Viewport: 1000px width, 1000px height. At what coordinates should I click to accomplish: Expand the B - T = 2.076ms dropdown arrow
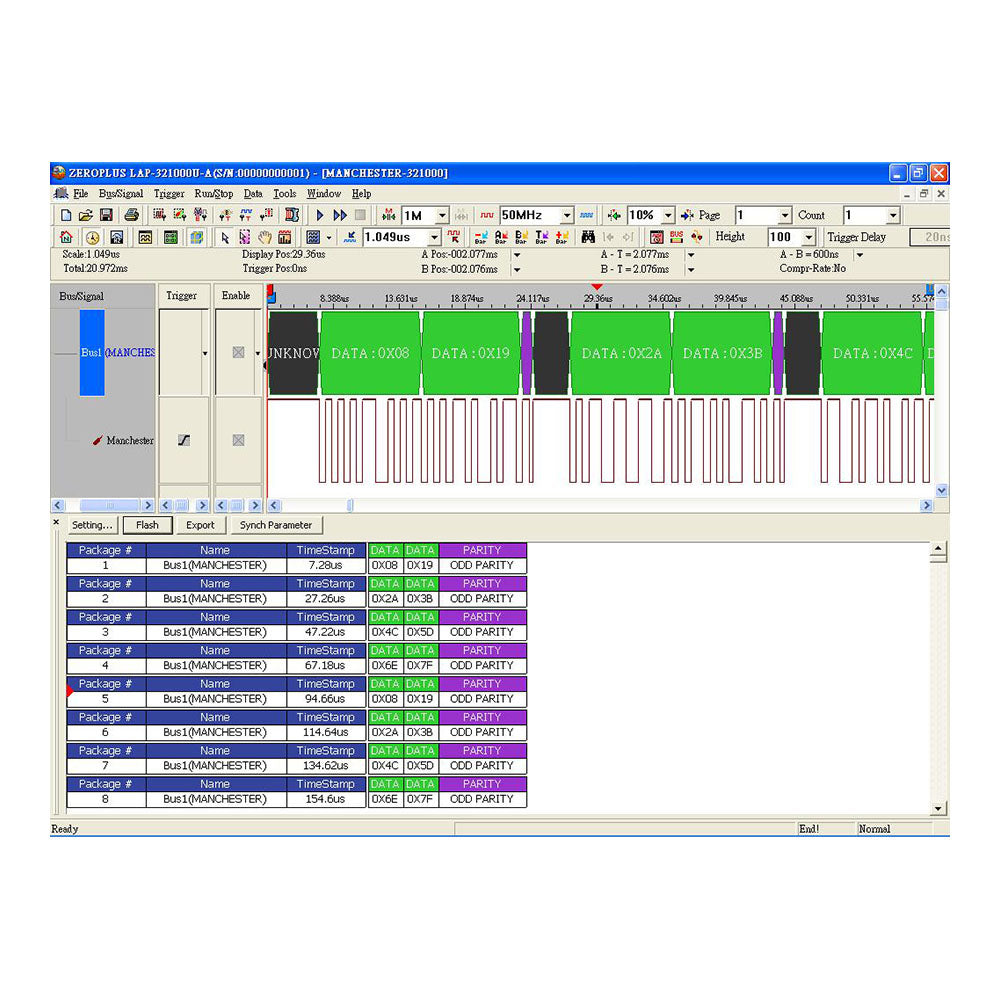click(x=691, y=270)
